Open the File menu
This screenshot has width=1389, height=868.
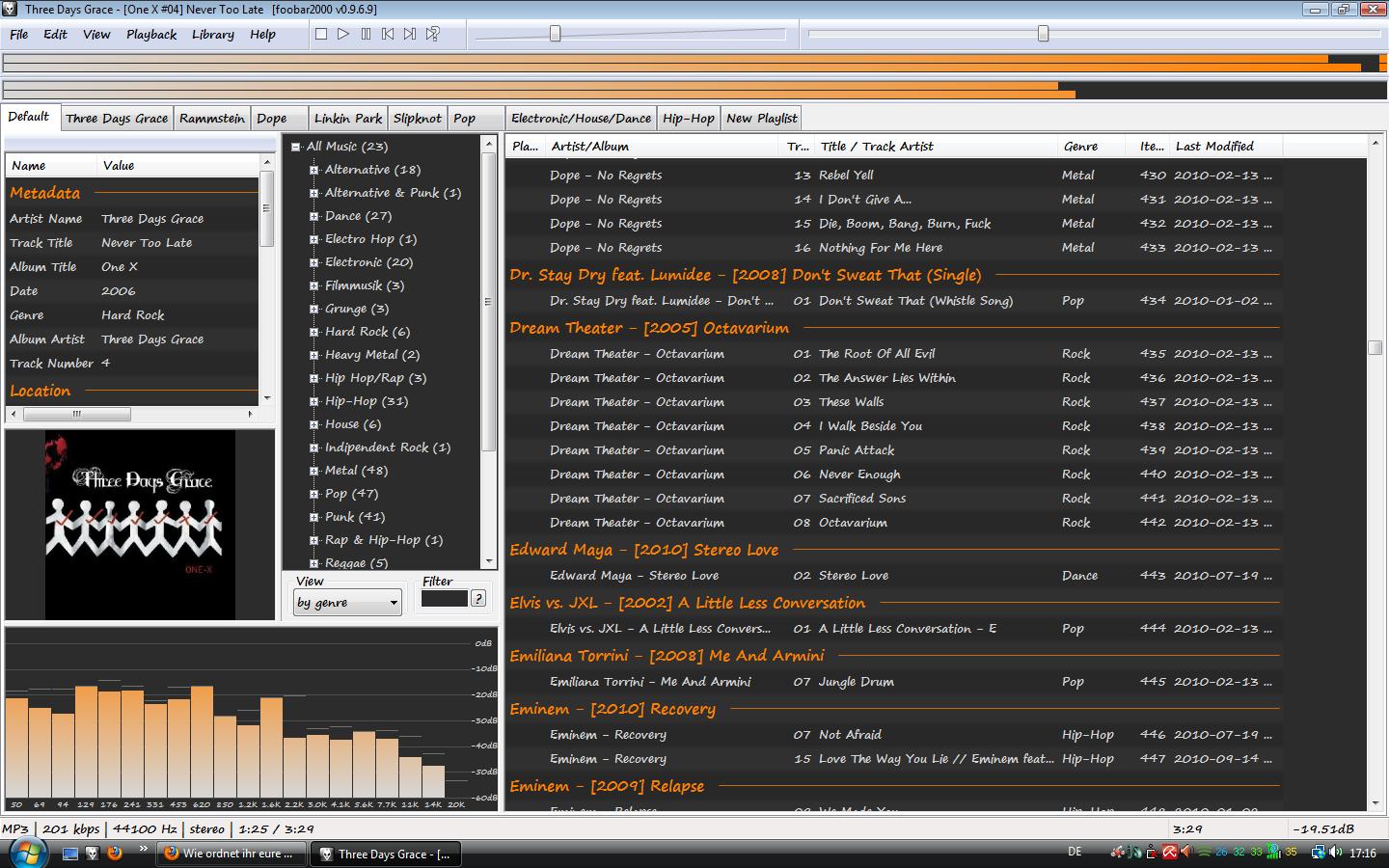pos(19,34)
